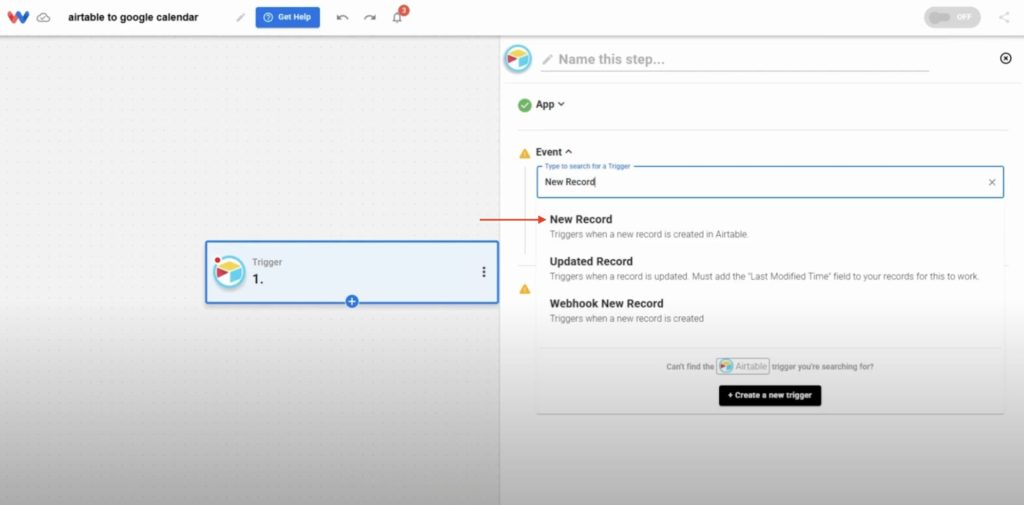The height and width of the screenshot is (505, 1024).
Task: Click the cloud save status icon
Action: (x=43, y=18)
